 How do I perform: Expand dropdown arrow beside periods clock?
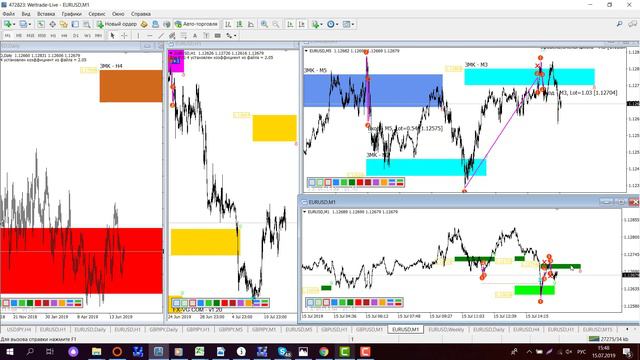(x=337, y=24)
